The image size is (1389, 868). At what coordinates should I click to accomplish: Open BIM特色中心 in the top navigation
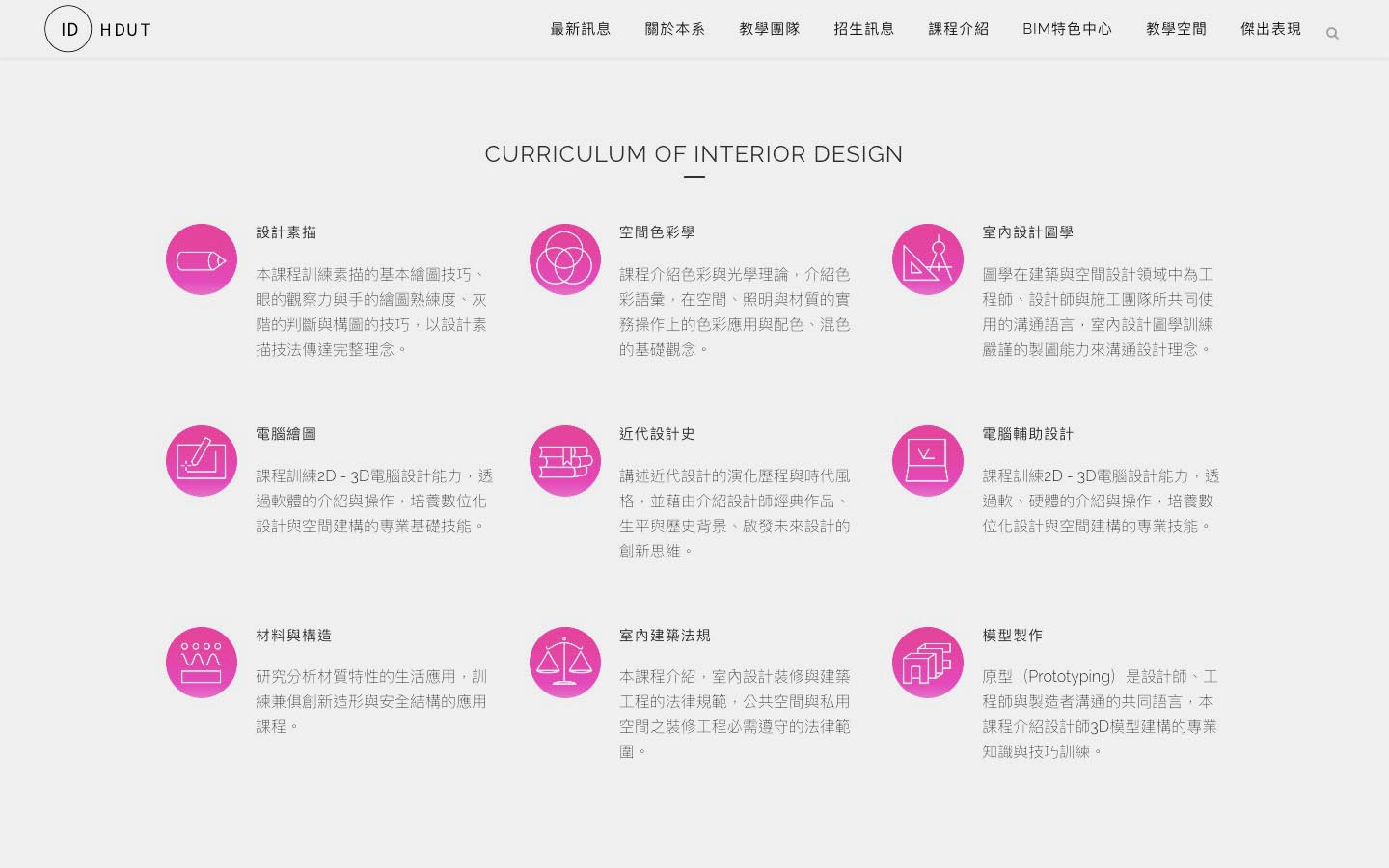click(x=1067, y=29)
